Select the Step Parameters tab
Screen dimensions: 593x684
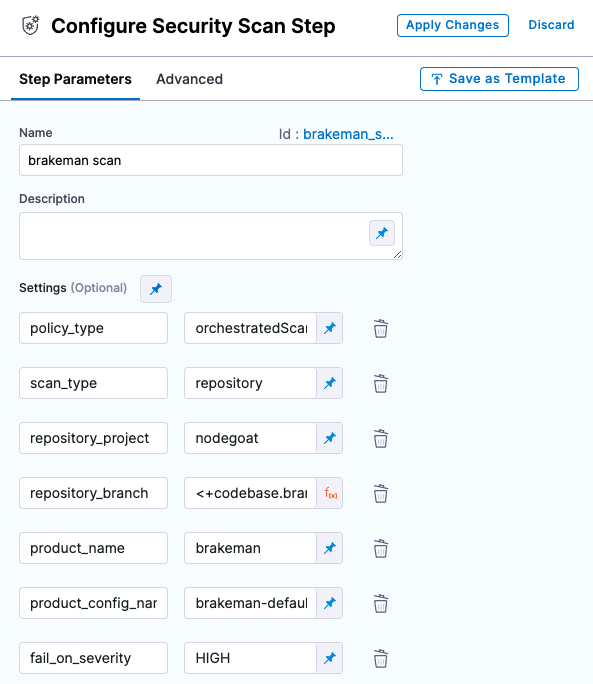pyautogui.click(x=75, y=79)
